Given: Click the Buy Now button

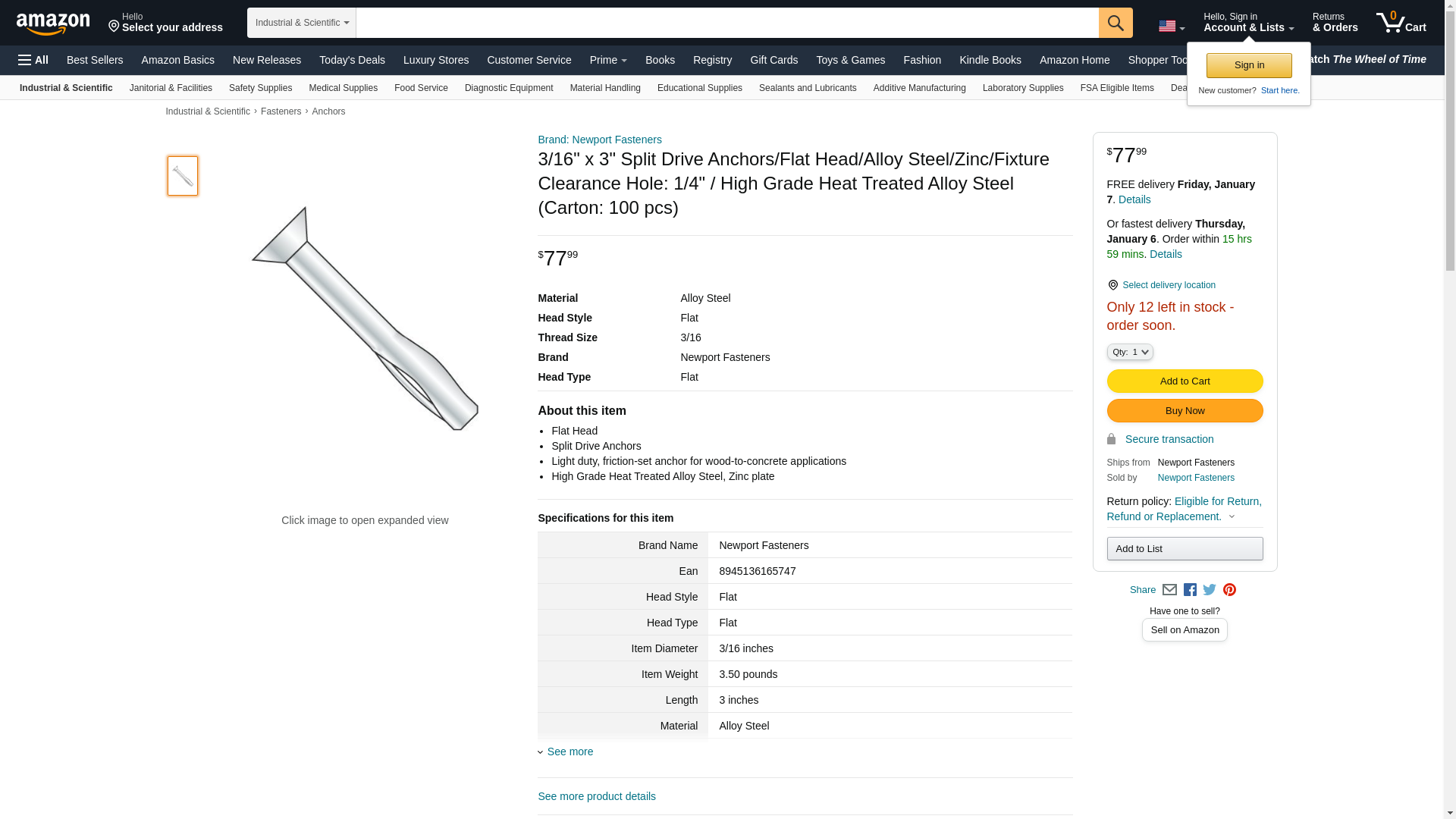Looking at the screenshot, I should click(x=1185, y=411).
